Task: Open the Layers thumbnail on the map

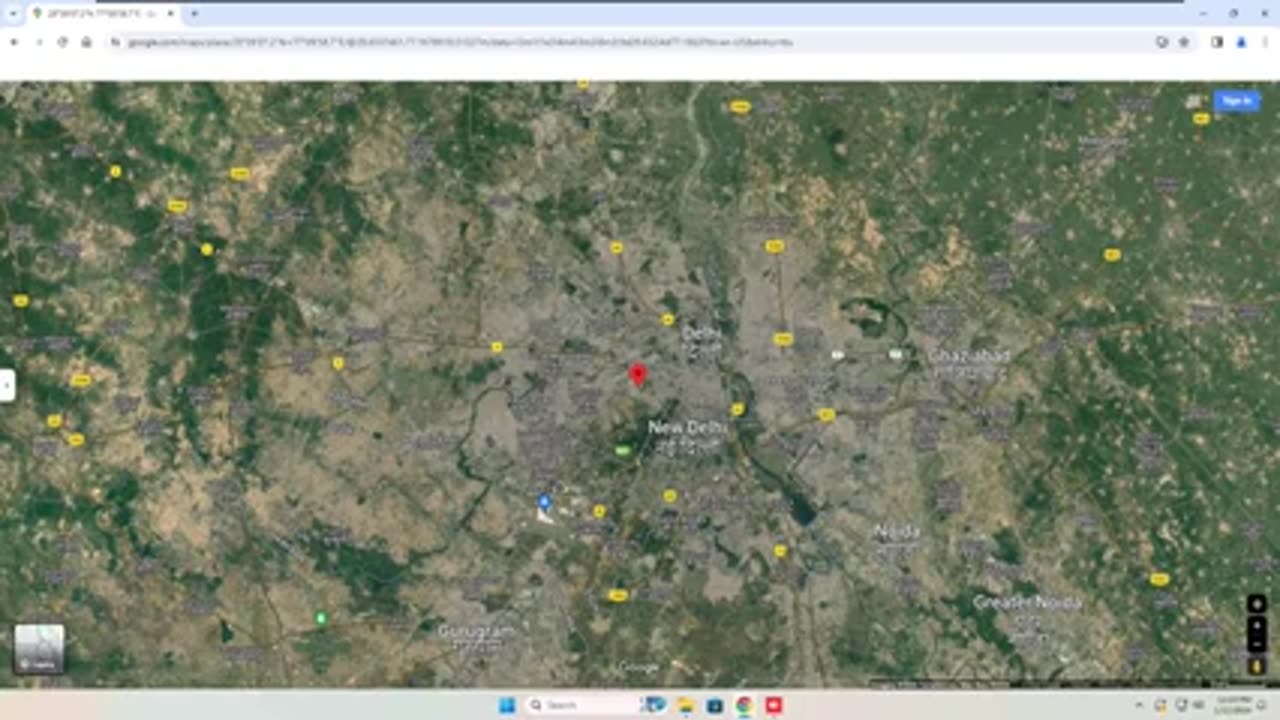Action: coord(39,649)
